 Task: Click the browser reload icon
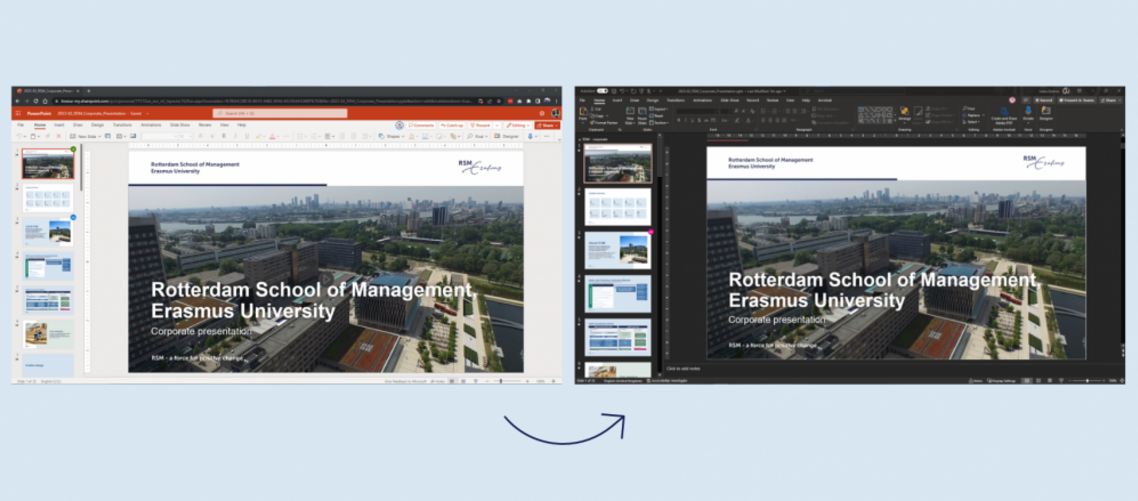36,101
